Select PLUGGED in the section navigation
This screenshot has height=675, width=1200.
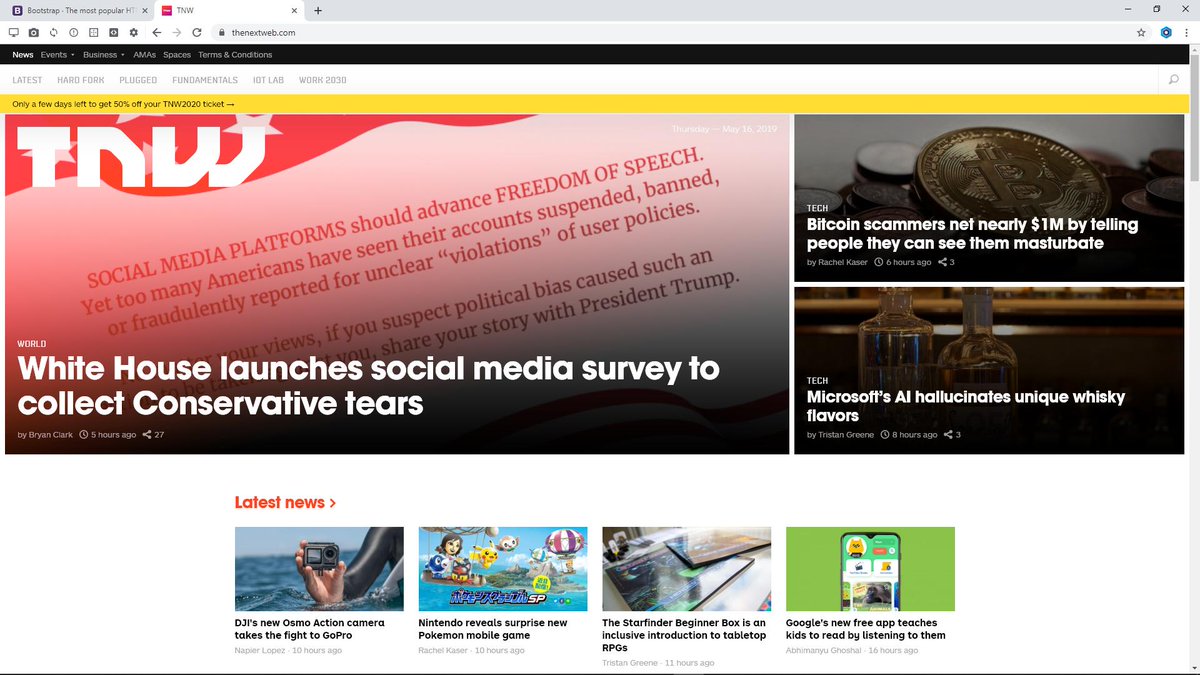tap(138, 80)
